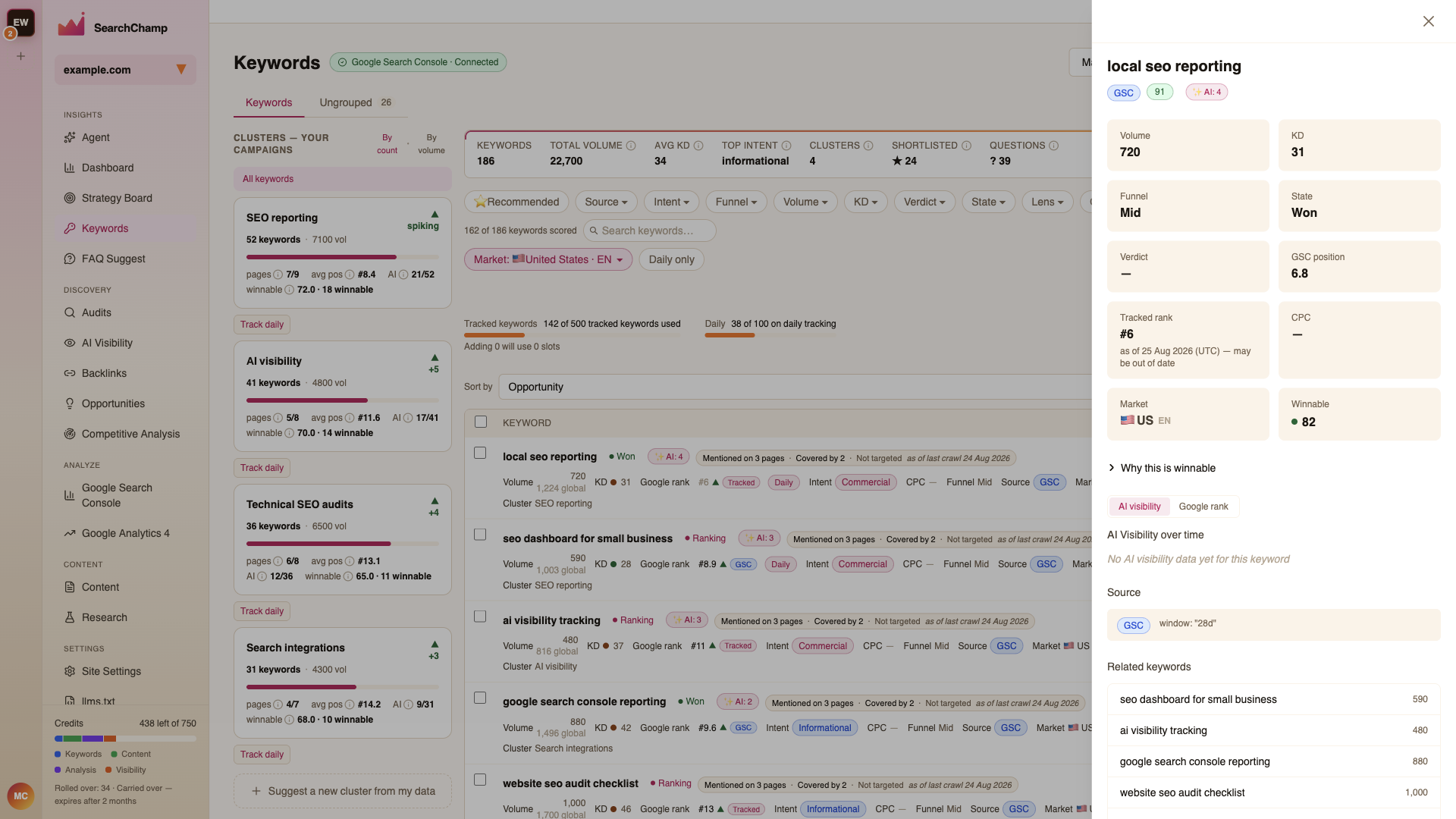Screen dimensions: 1456x819
Task: Click Track daily under AI visibility
Action: coord(262,468)
